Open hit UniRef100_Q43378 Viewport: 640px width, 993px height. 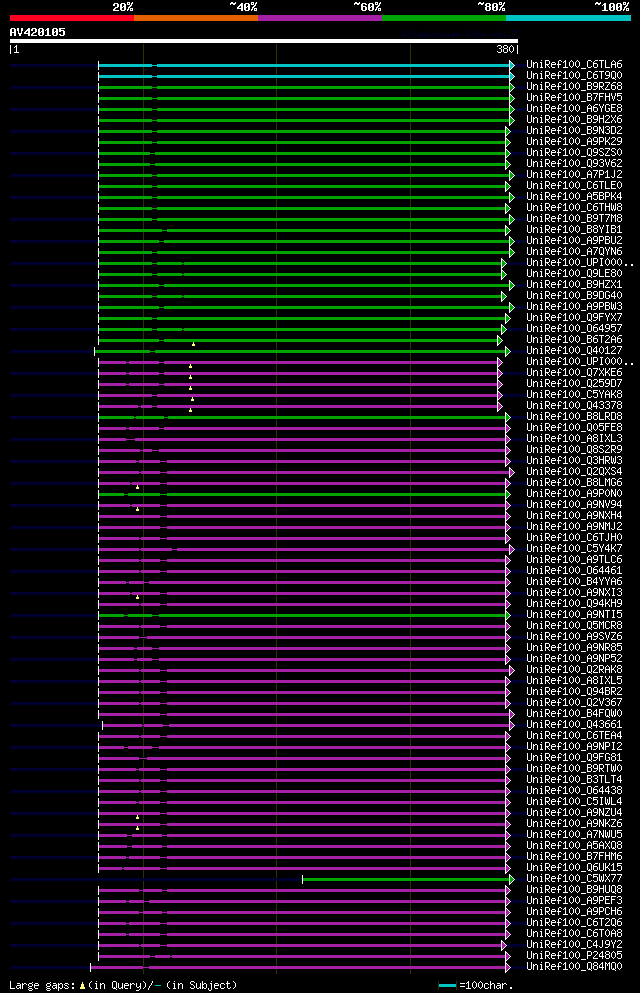click(574, 405)
